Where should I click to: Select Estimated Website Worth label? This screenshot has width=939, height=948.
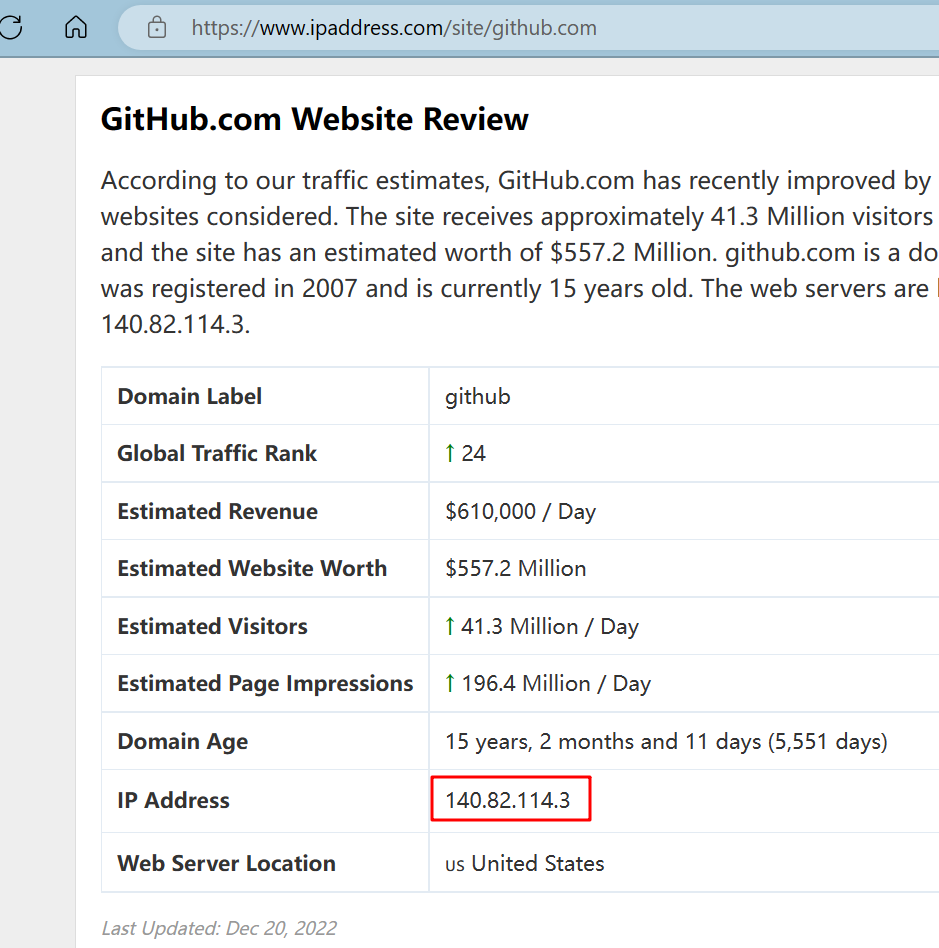tap(252, 568)
